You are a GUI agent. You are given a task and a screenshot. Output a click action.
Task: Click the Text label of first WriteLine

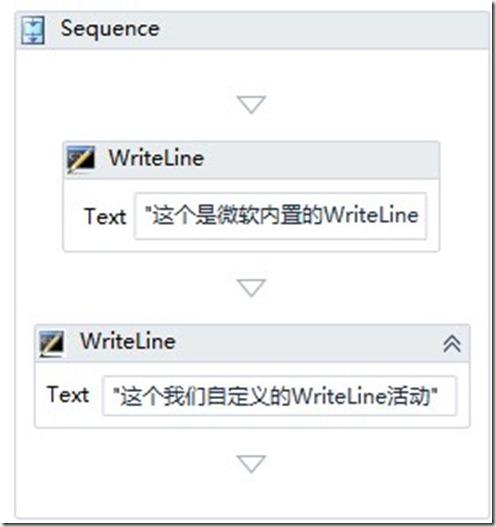[x=105, y=216]
